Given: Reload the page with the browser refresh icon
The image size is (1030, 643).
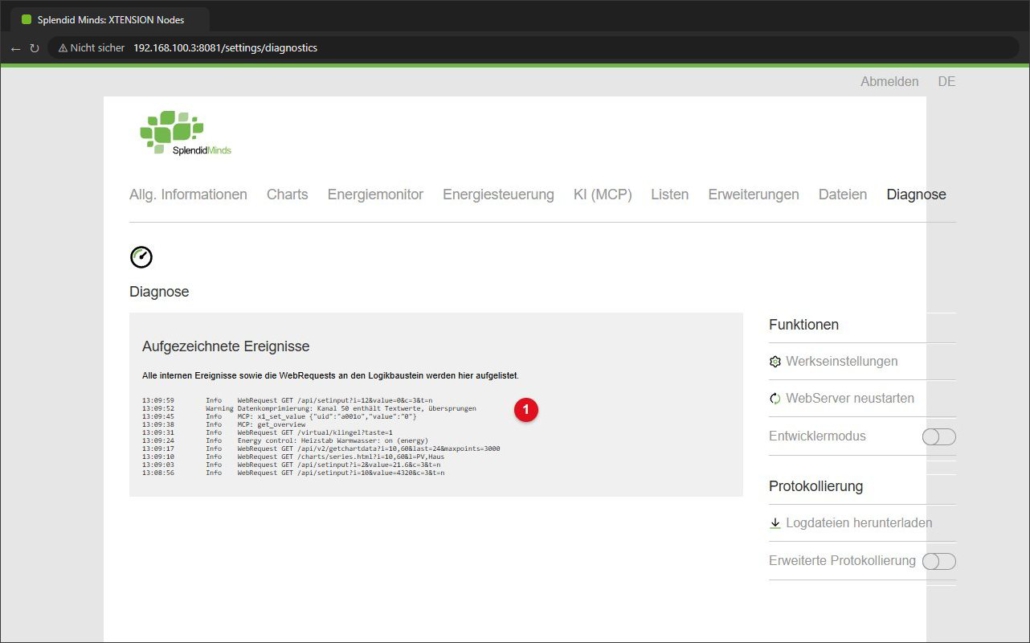Looking at the screenshot, I should point(34,48).
